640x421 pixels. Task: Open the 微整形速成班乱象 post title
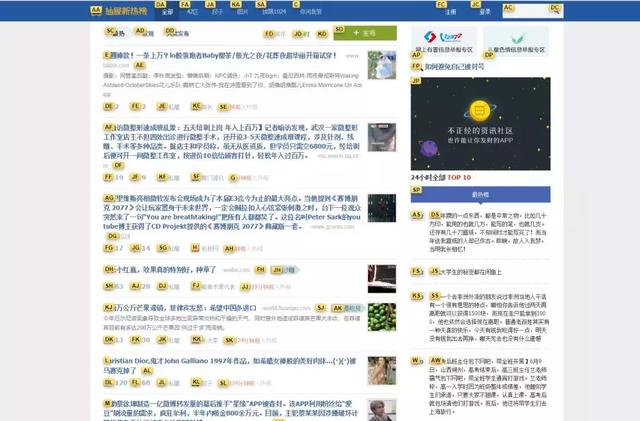[231, 142]
